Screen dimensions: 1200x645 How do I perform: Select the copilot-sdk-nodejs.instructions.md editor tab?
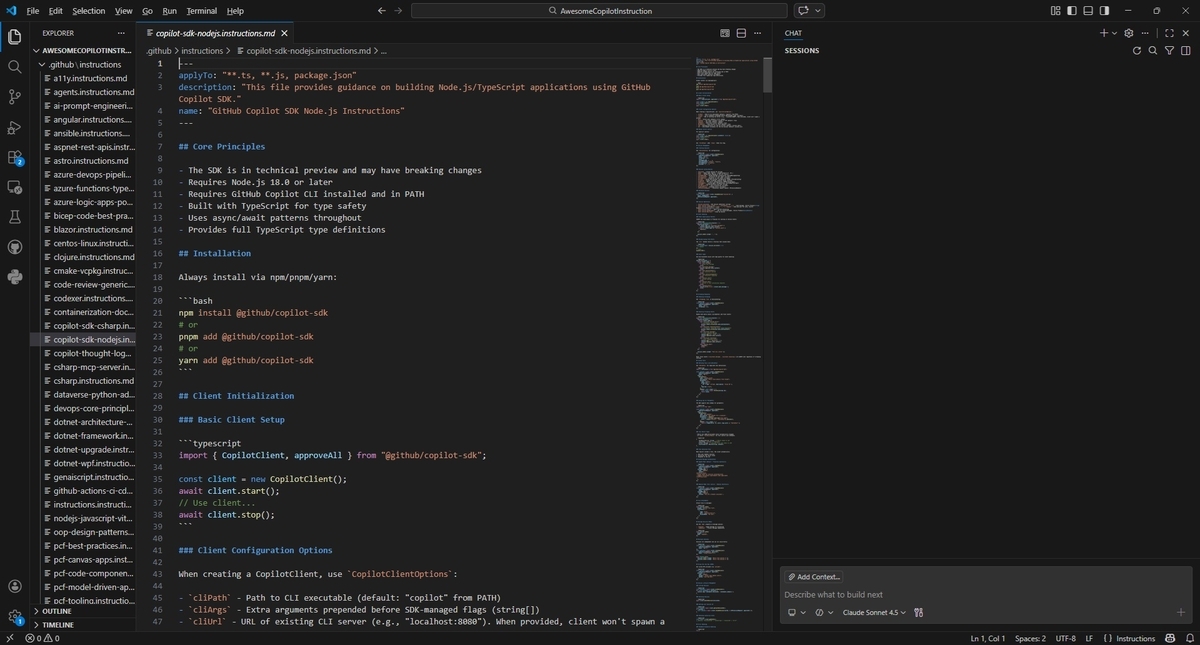coord(214,33)
